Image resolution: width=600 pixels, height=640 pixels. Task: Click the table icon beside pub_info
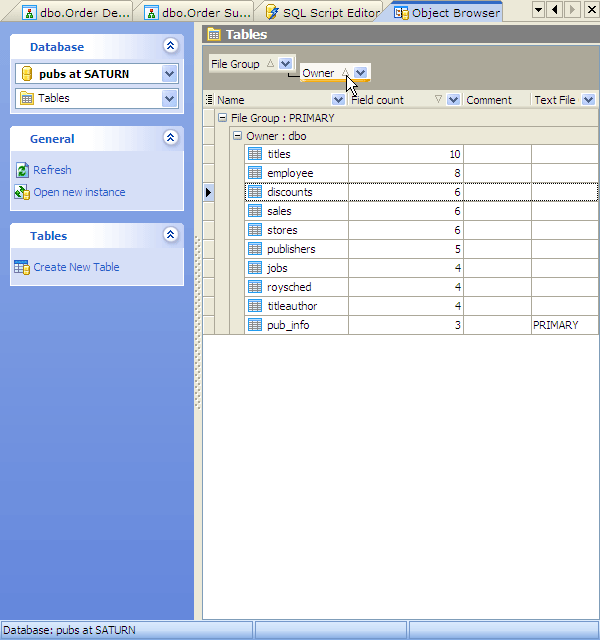[x=255, y=325]
